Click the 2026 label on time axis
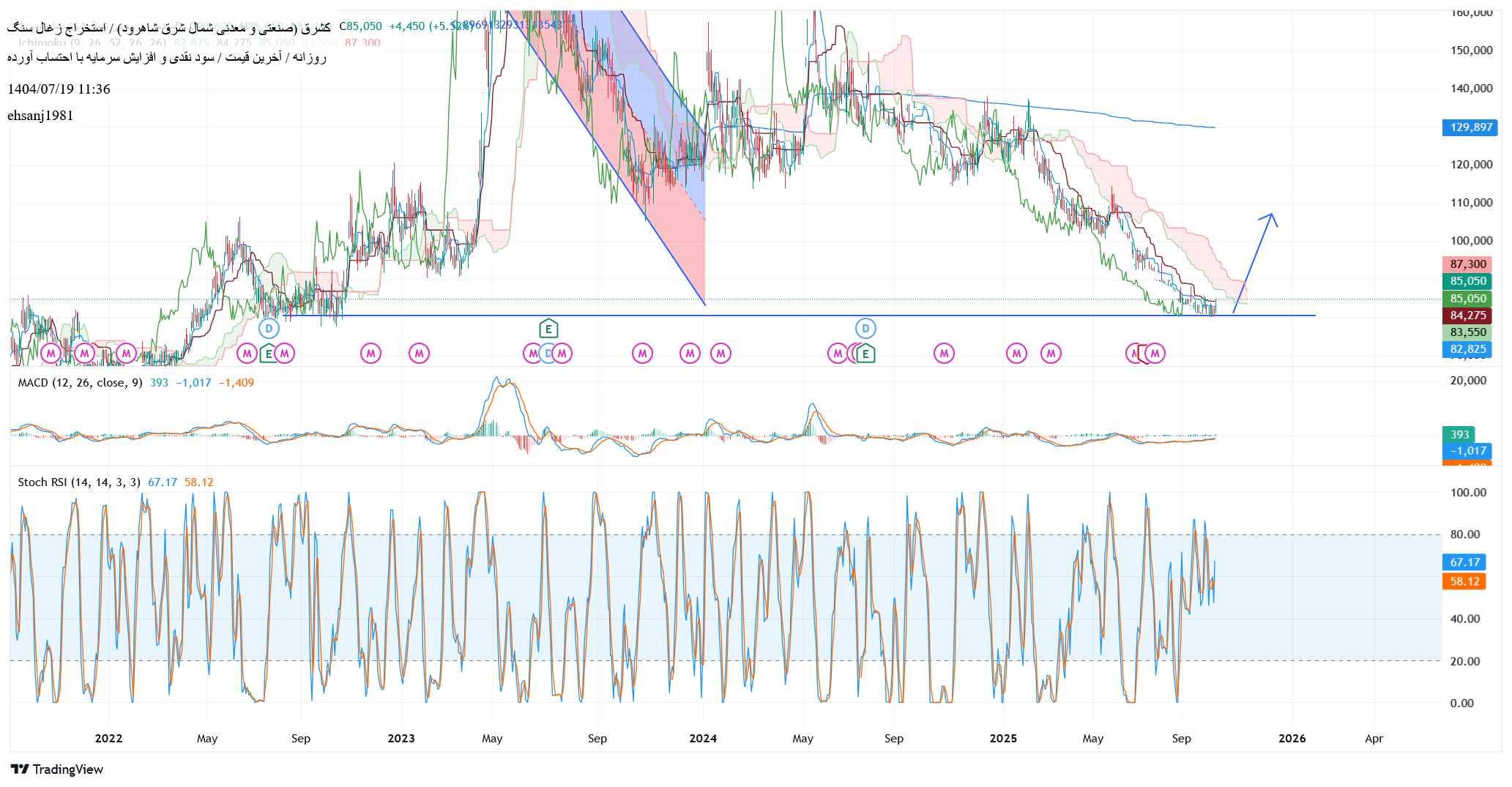 (x=1292, y=738)
